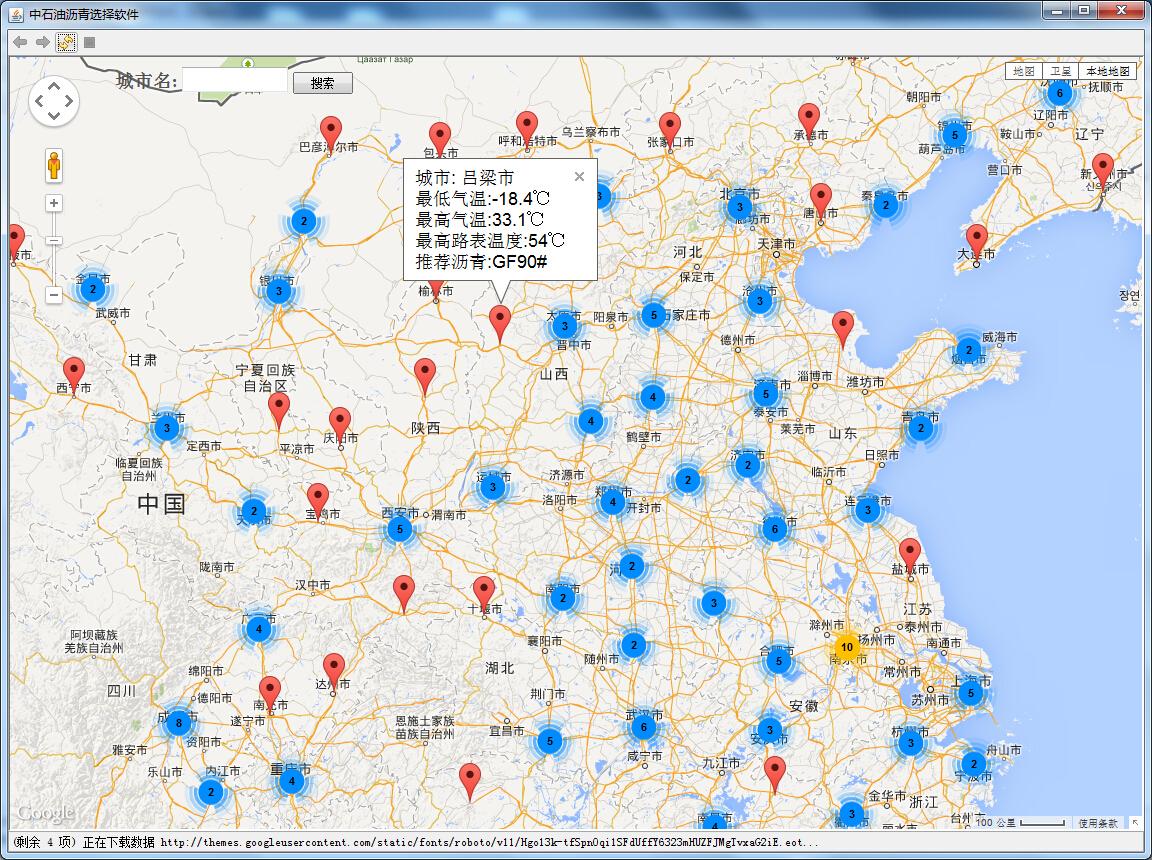Zoom out with the bottom minus button
The width and height of the screenshot is (1152, 860).
coord(54,295)
